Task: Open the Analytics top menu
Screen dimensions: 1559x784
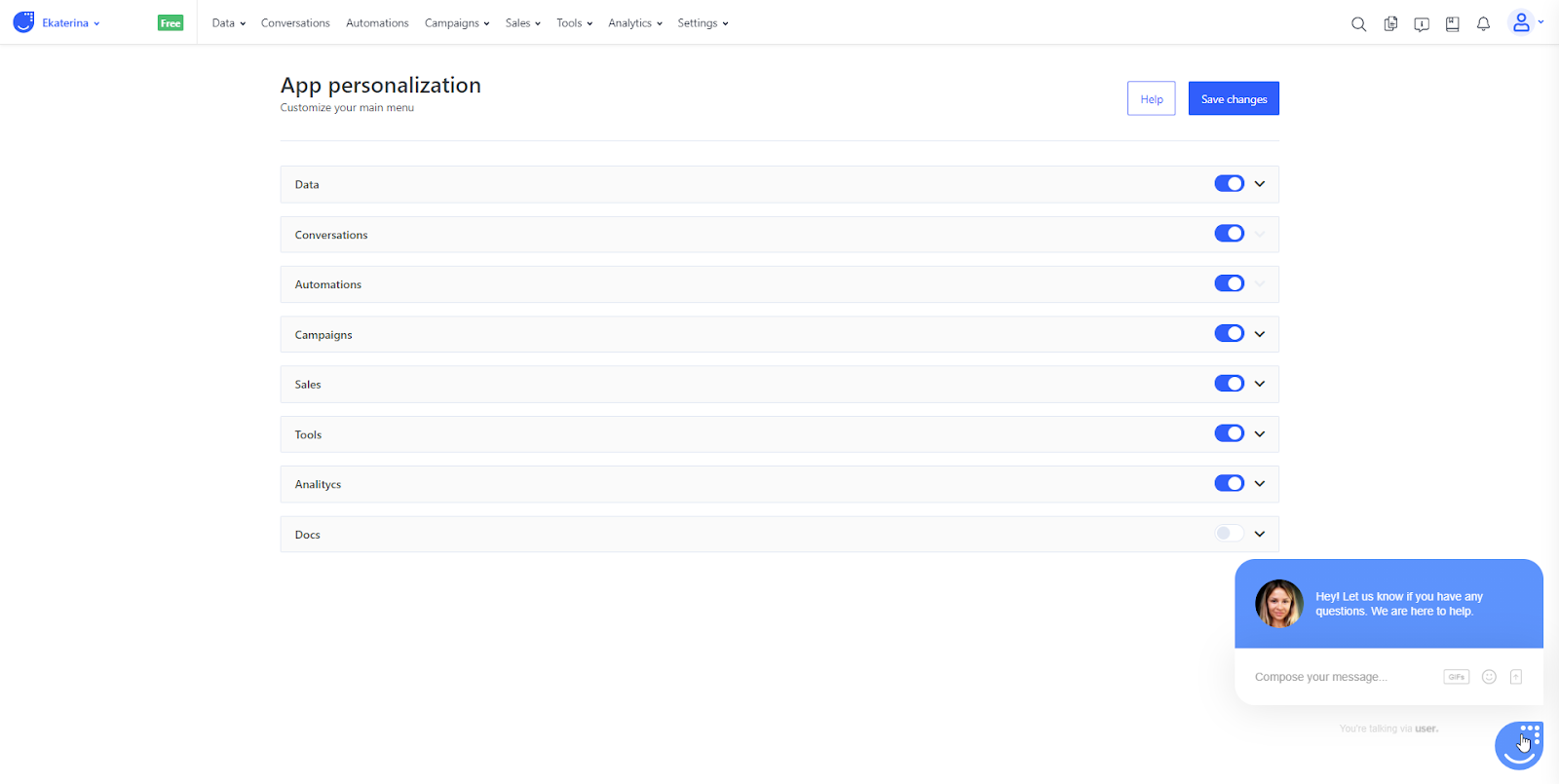Action: click(x=635, y=23)
